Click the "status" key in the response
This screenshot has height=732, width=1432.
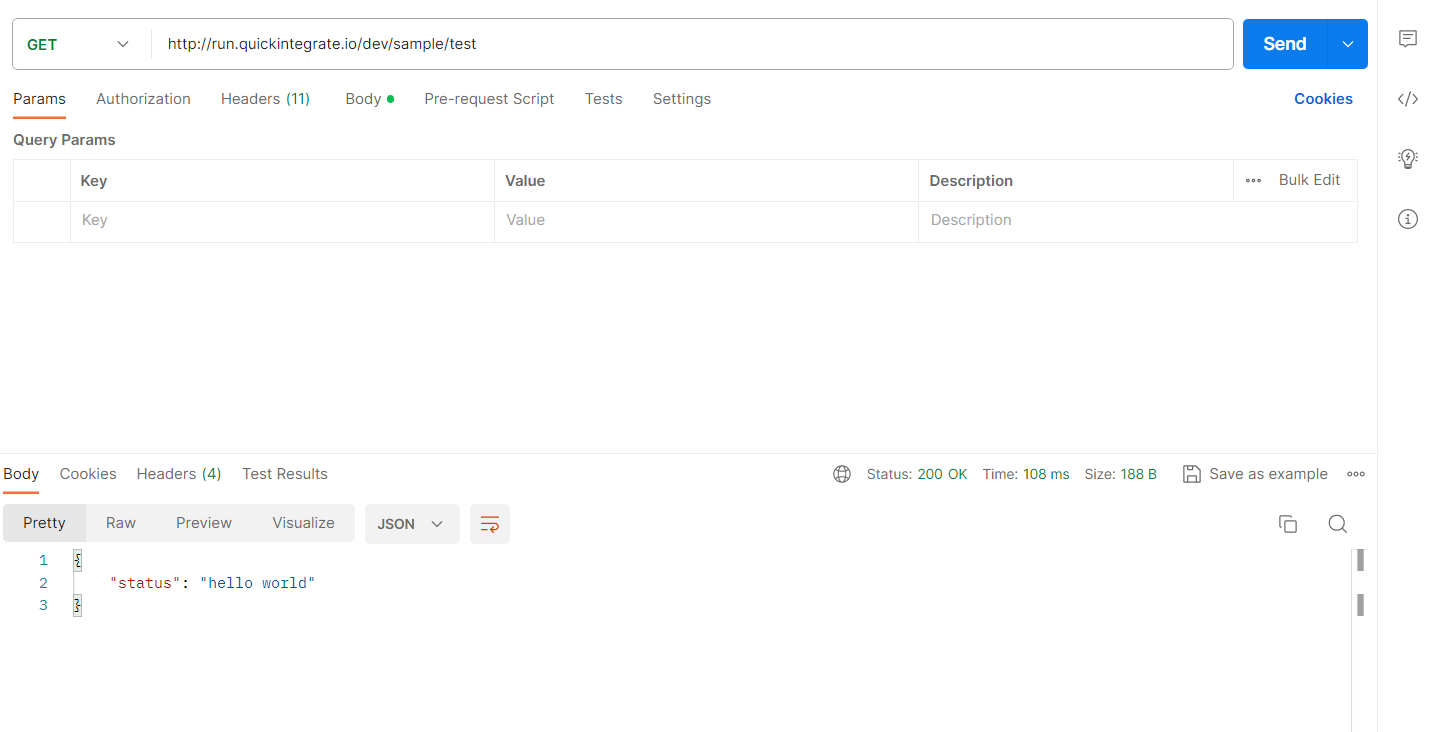145,583
